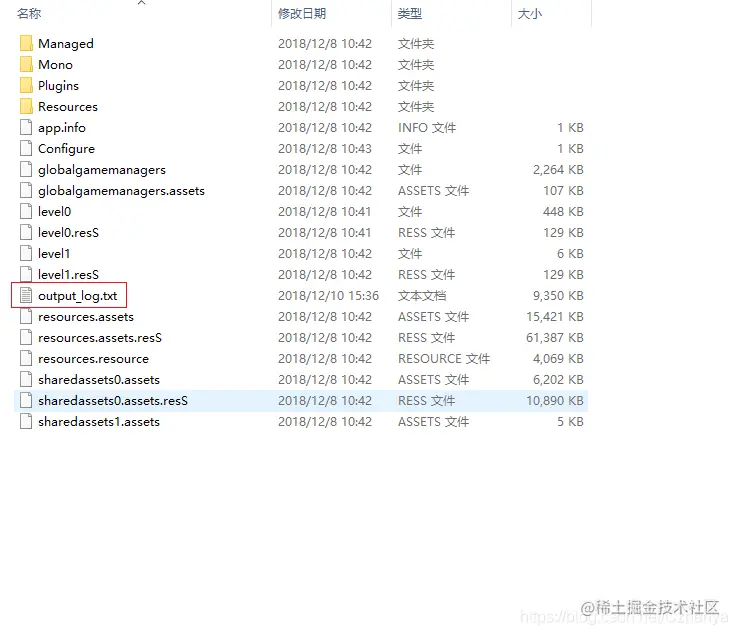The width and height of the screenshot is (738, 635).
Task: Click the Managed folder icon
Action: (26, 43)
